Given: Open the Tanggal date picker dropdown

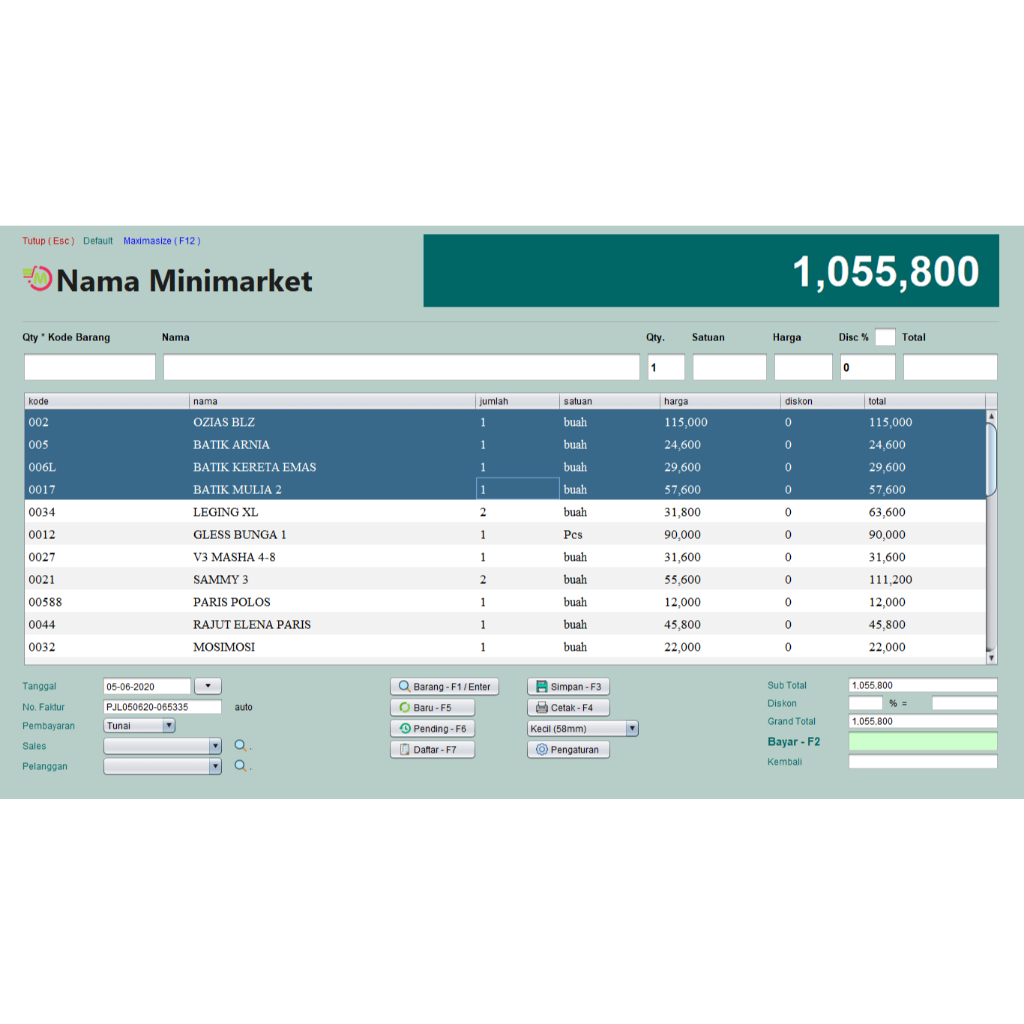Looking at the screenshot, I should [208, 686].
